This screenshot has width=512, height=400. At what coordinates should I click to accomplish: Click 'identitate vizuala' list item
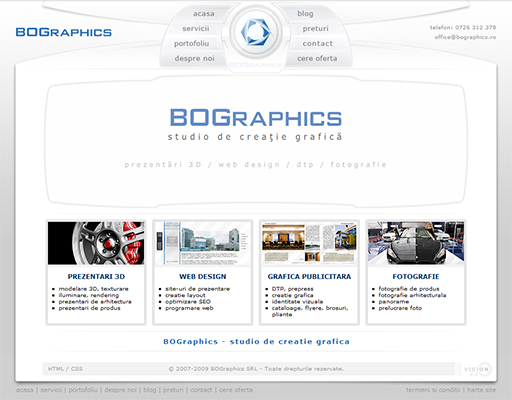point(297,301)
